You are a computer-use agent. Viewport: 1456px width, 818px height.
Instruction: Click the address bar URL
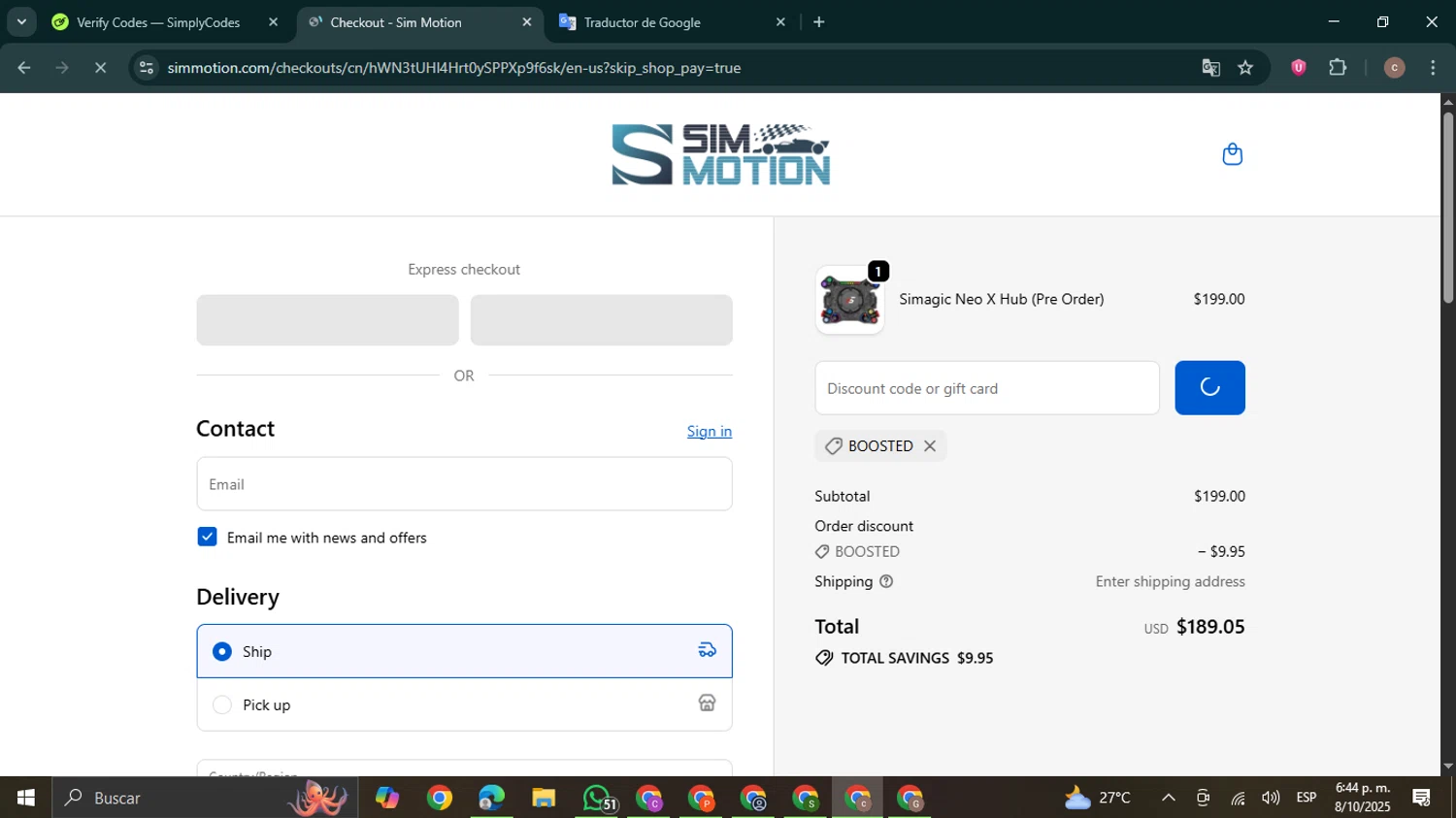click(x=453, y=68)
